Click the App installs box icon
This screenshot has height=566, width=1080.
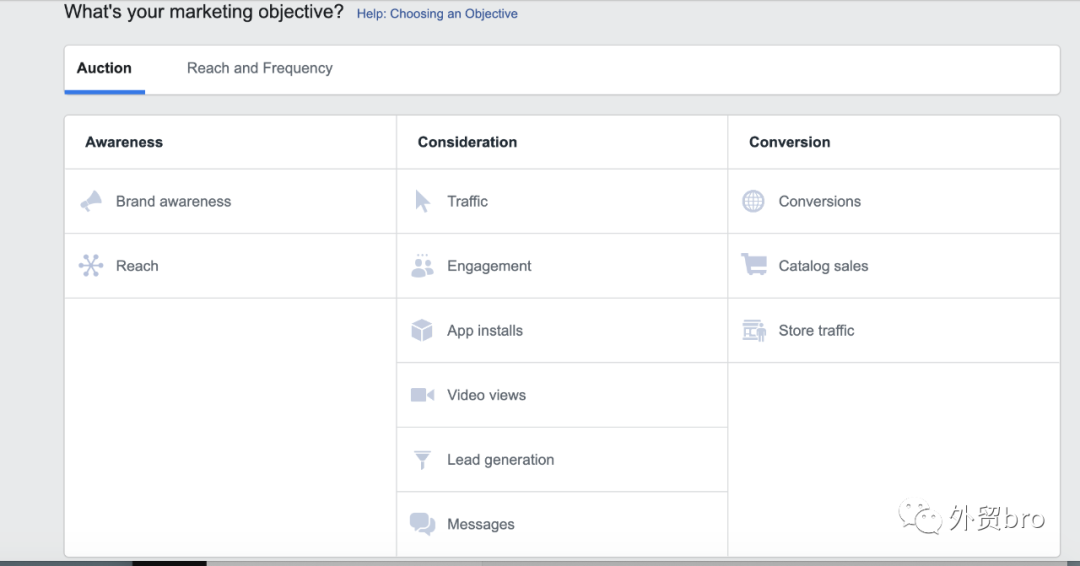(423, 331)
